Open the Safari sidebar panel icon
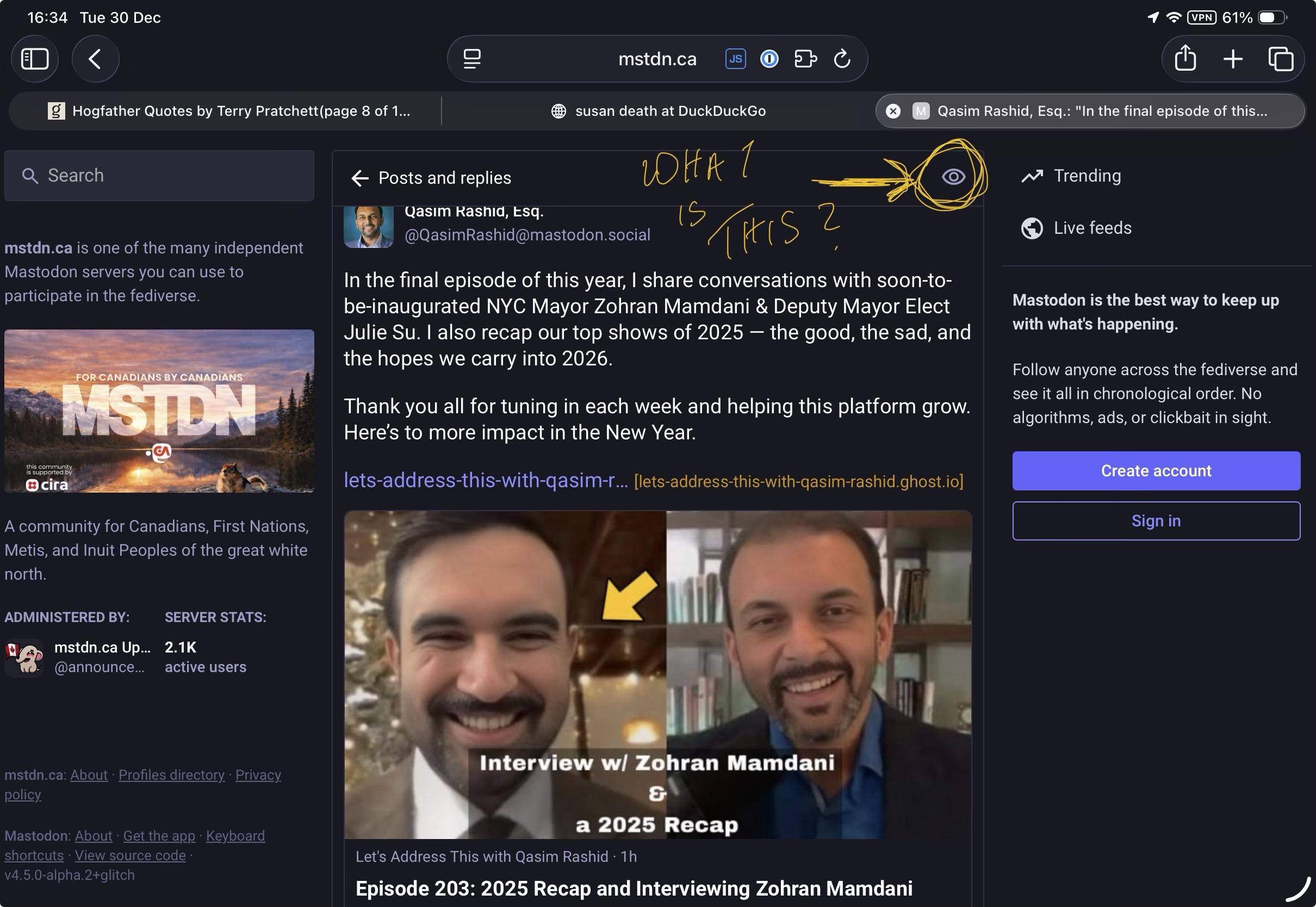Viewport: 1316px width, 907px height. coord(35,59)
